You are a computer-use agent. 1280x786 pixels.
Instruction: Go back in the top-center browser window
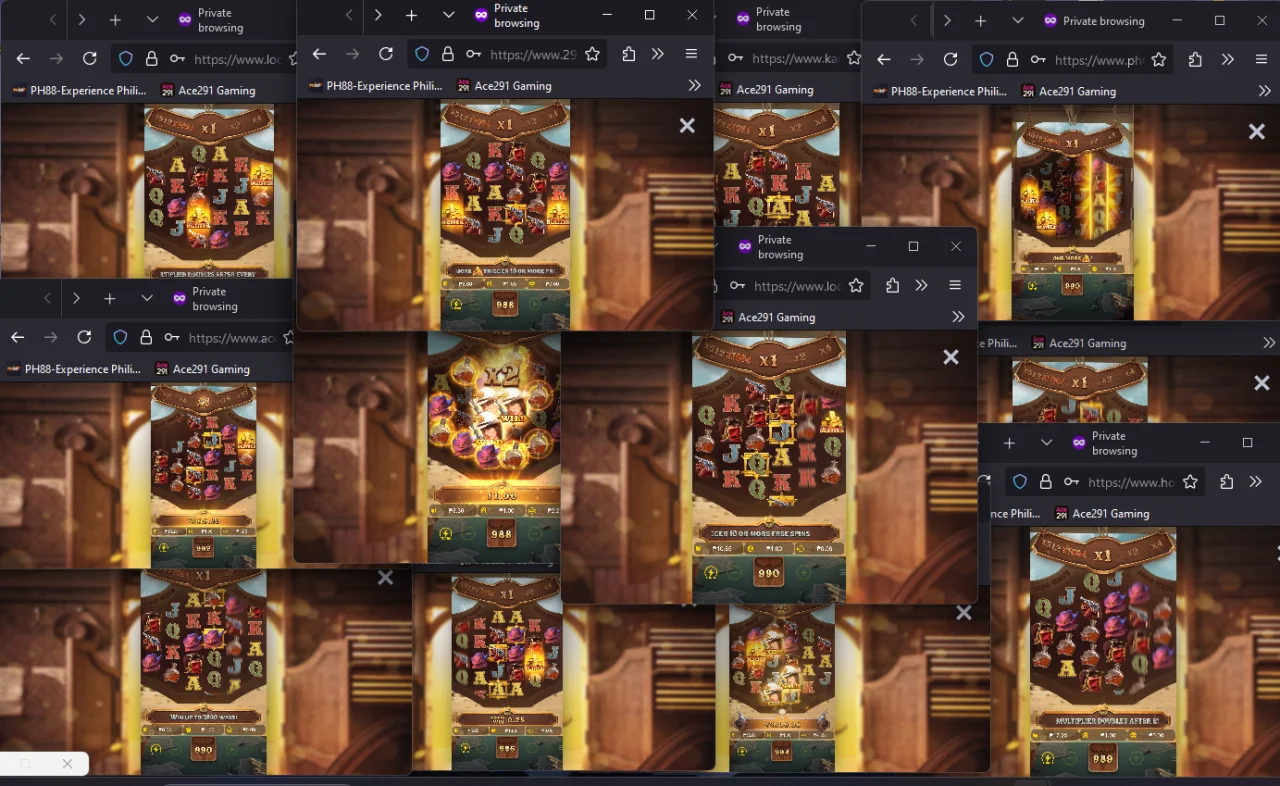point(319,54)
